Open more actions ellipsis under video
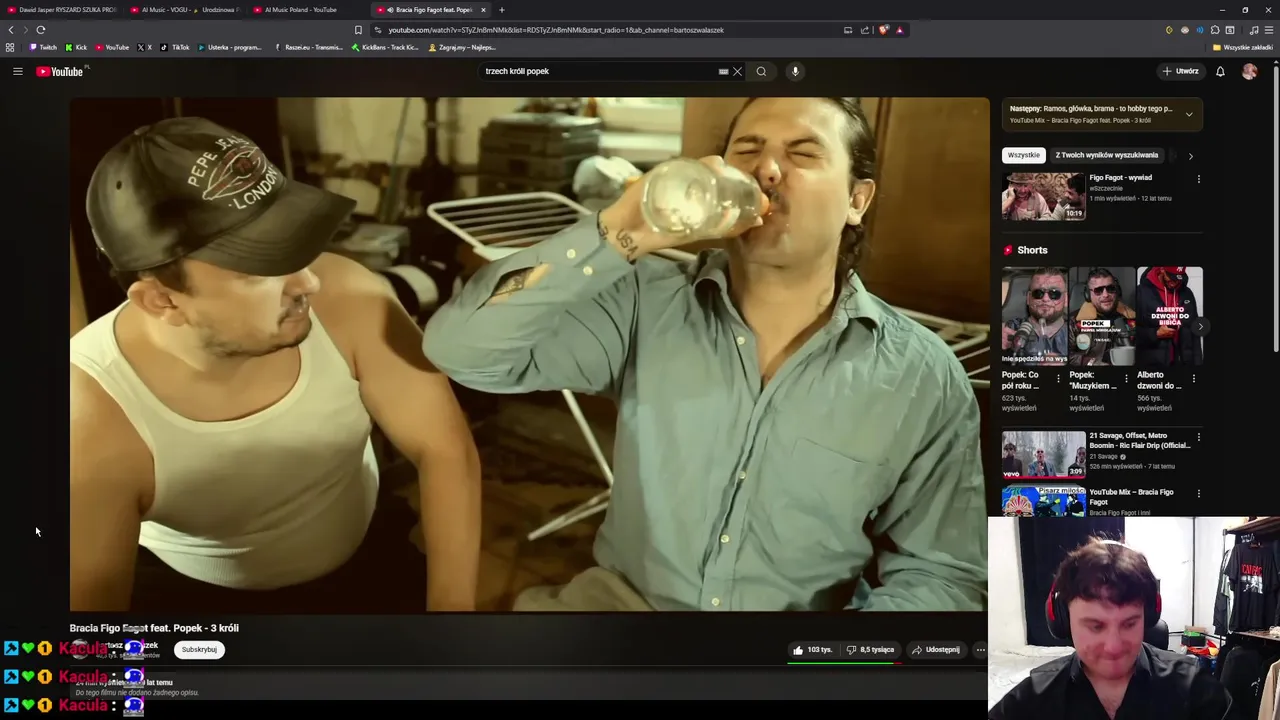The width and height of the screenshot is (1280, 720). 980,650
